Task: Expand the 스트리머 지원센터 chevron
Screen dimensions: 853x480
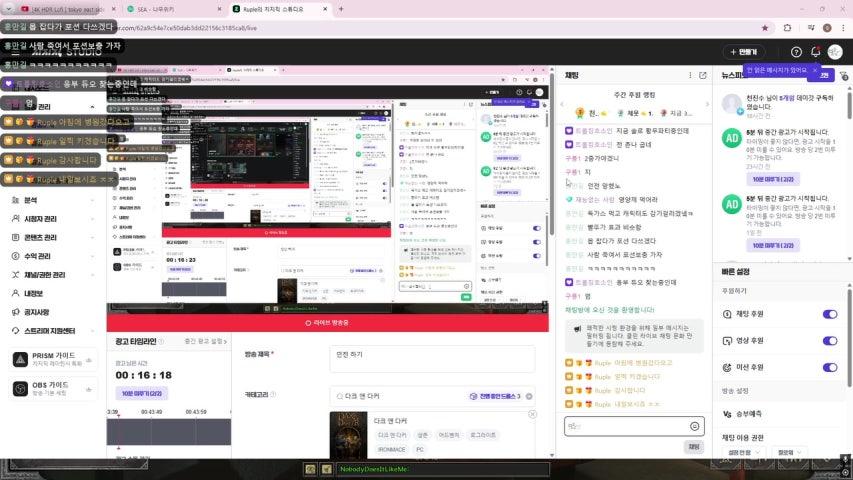Action: tap(92, 331)
